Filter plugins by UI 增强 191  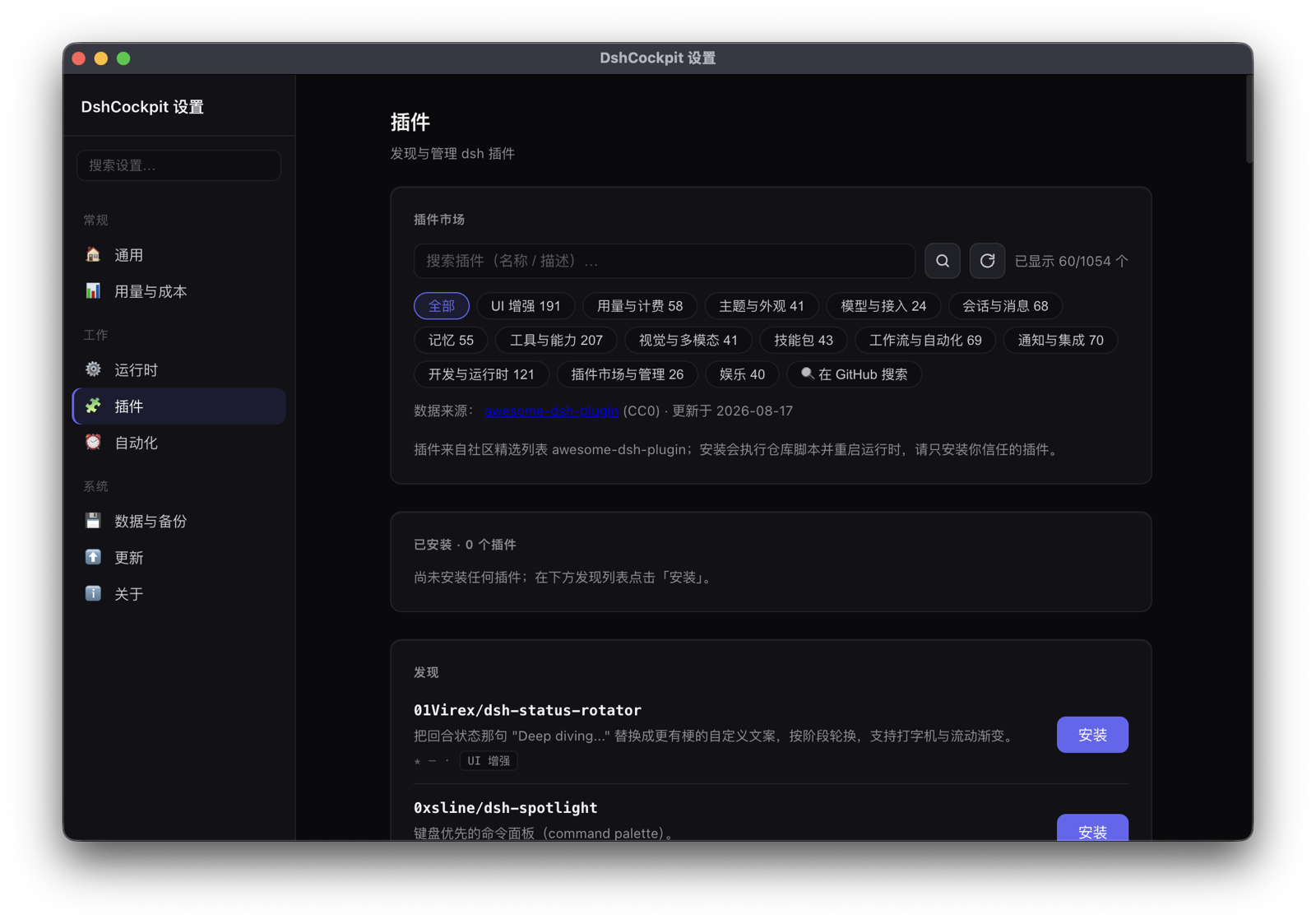click(x=526, y=306)
